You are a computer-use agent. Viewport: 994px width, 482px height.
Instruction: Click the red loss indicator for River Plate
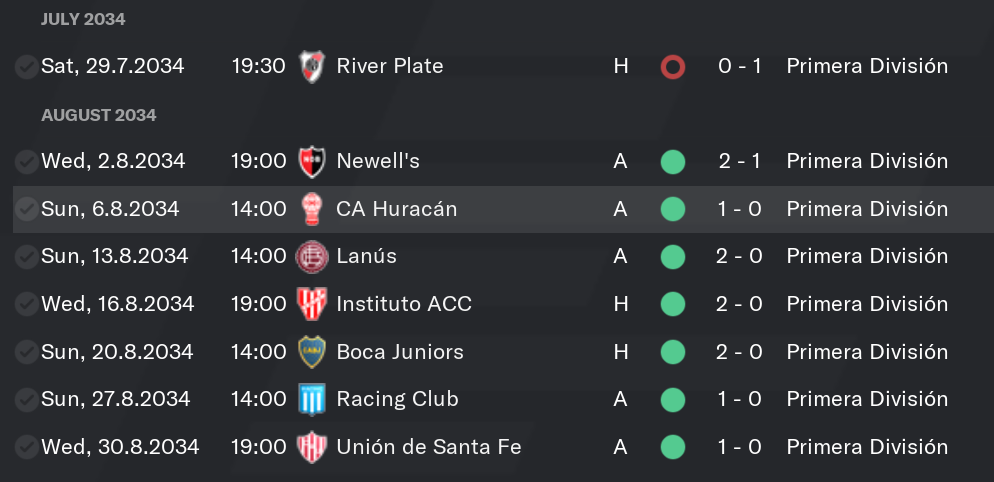(x=673, y=67)
